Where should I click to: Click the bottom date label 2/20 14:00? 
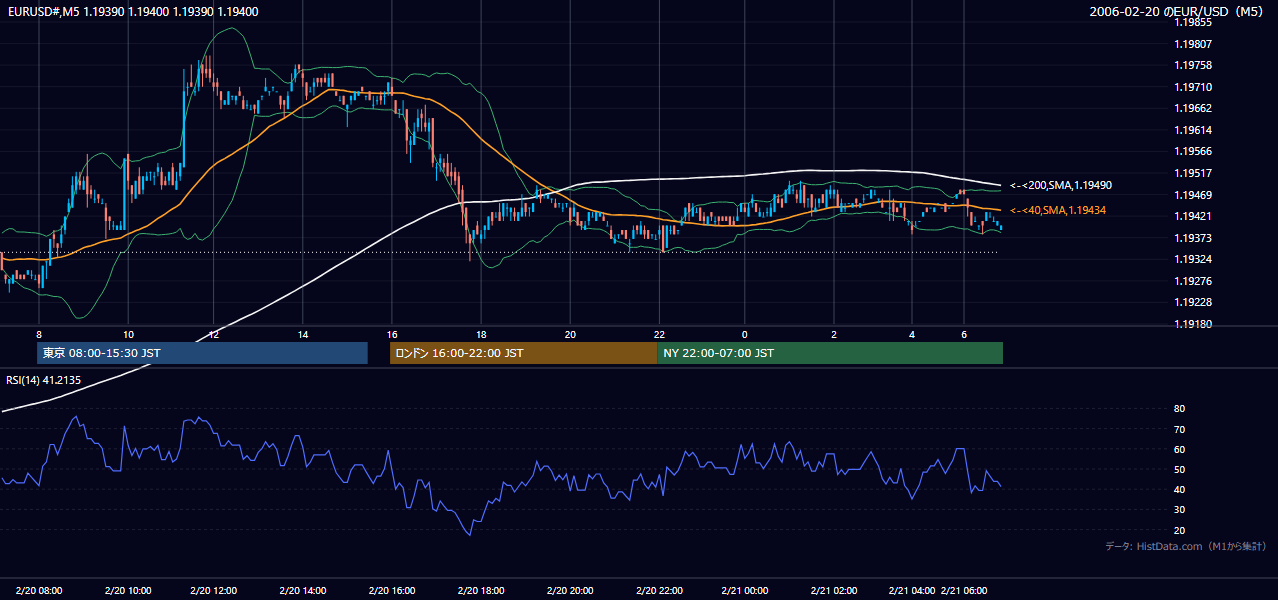(302, 591)
